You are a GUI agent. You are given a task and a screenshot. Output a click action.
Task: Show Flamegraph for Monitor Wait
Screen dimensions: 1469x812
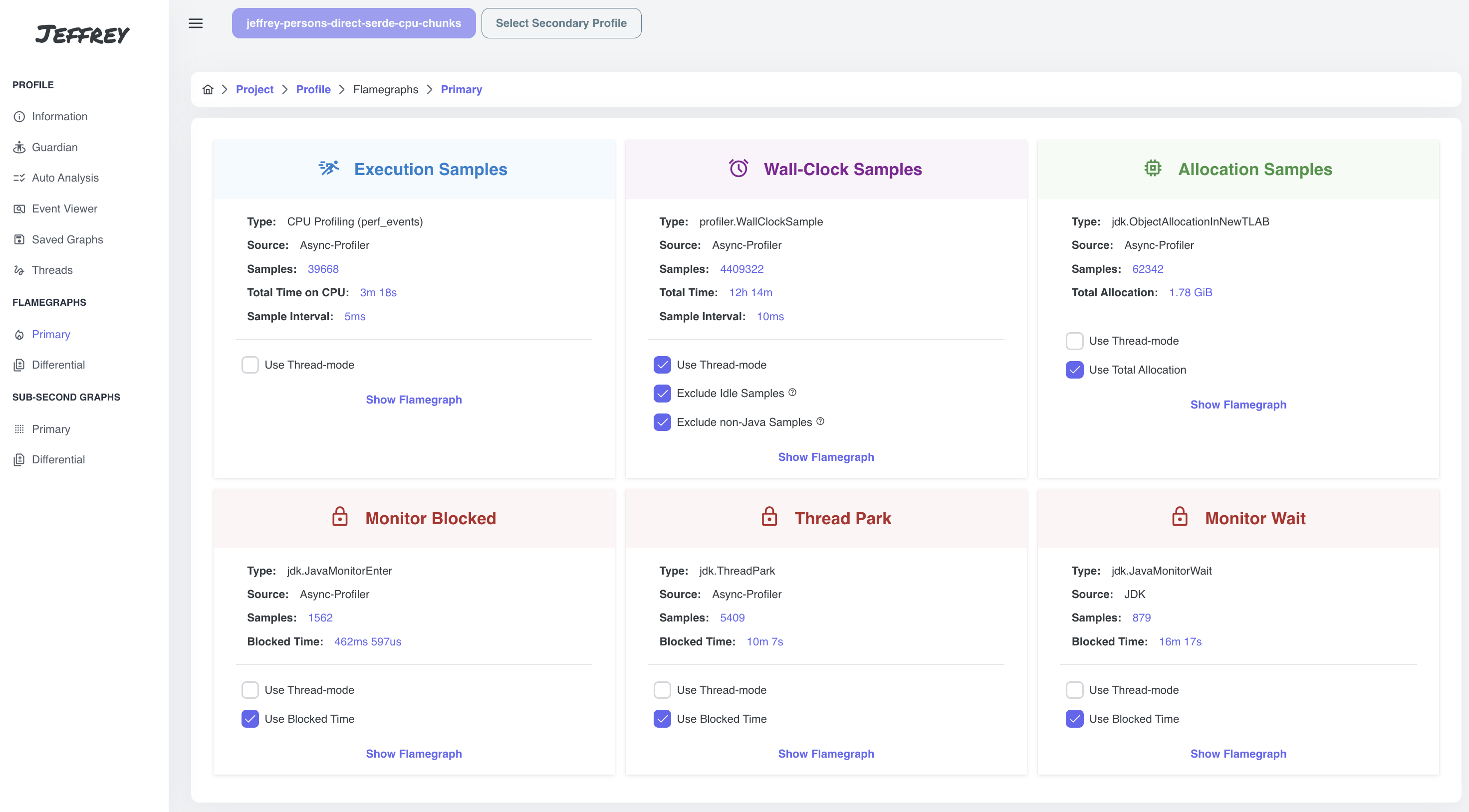tap(1238, 754)
